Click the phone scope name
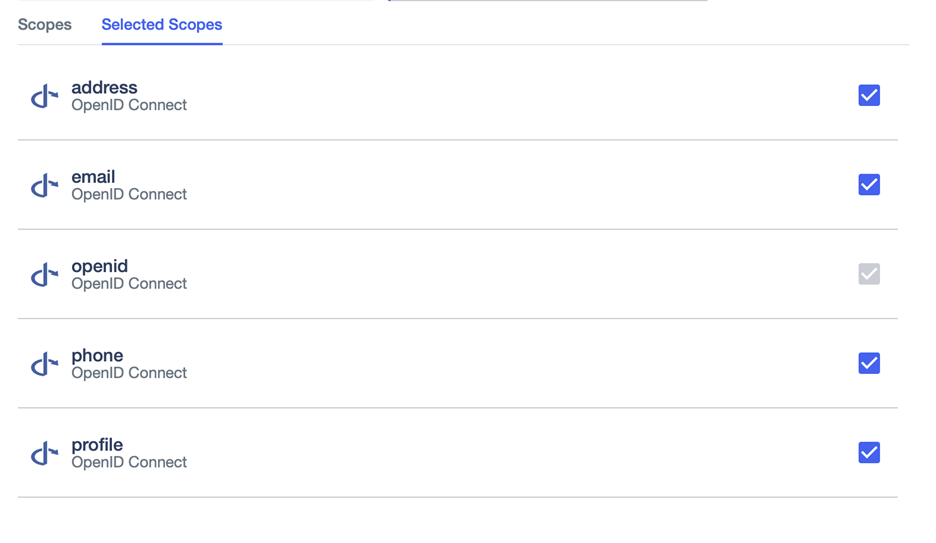Screen dimensions: 936x543 click(97, 355)
